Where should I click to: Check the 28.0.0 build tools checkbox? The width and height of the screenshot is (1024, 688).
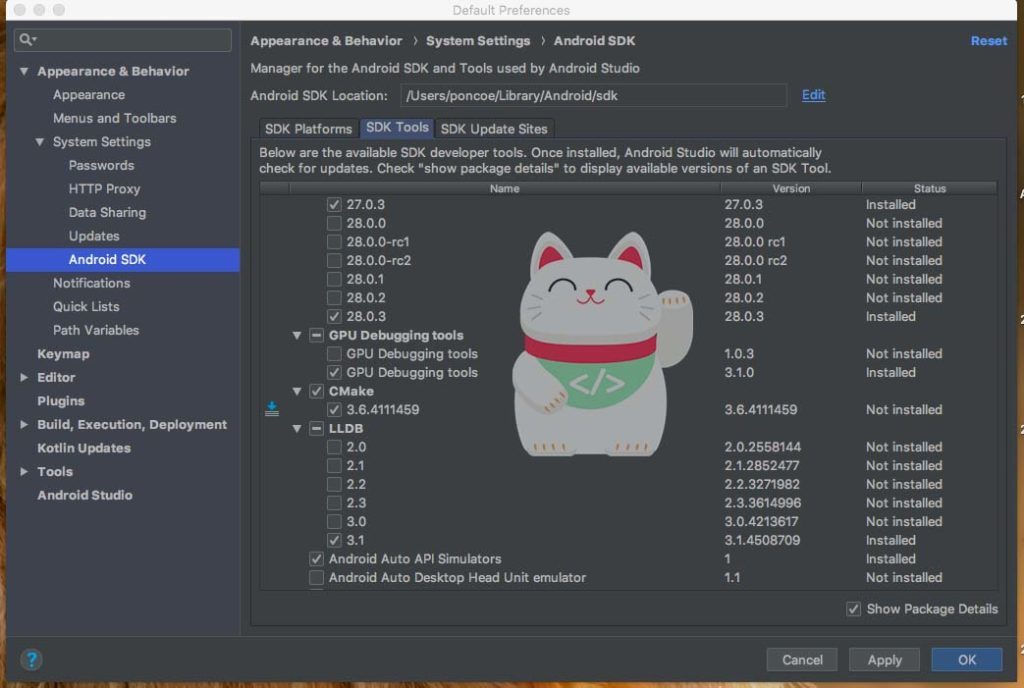[x=334, y=223]
